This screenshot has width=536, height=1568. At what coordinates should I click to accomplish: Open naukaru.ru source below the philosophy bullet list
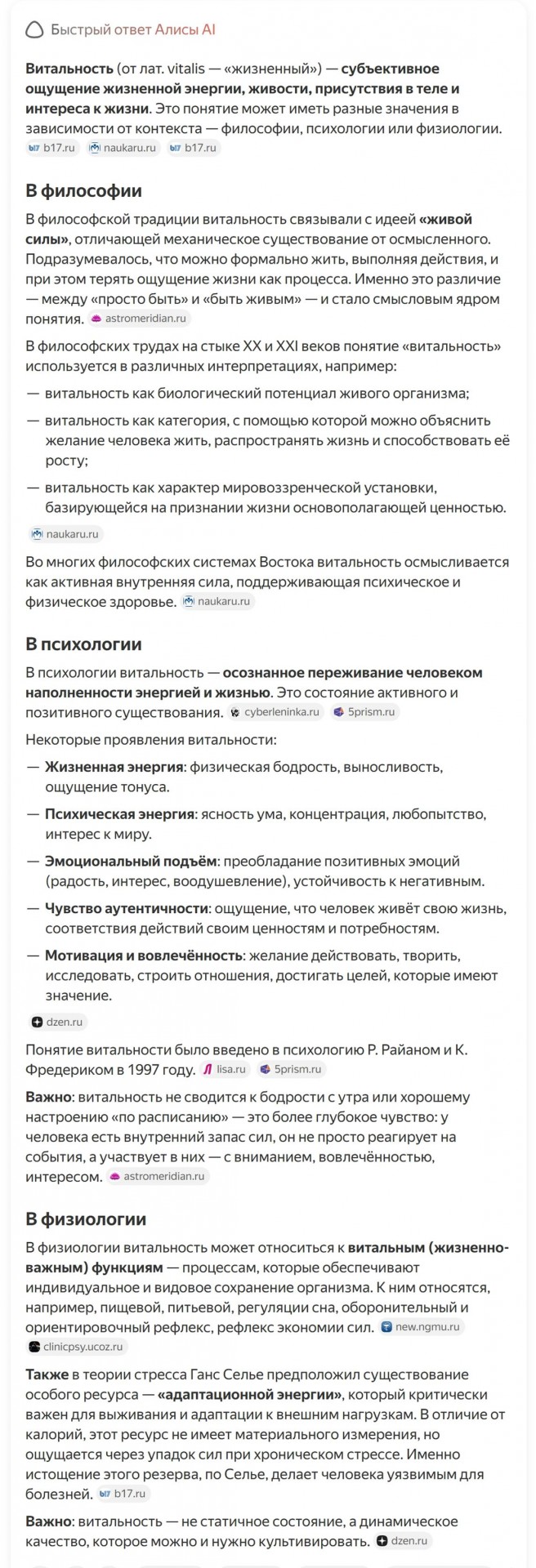coord(65,534)
